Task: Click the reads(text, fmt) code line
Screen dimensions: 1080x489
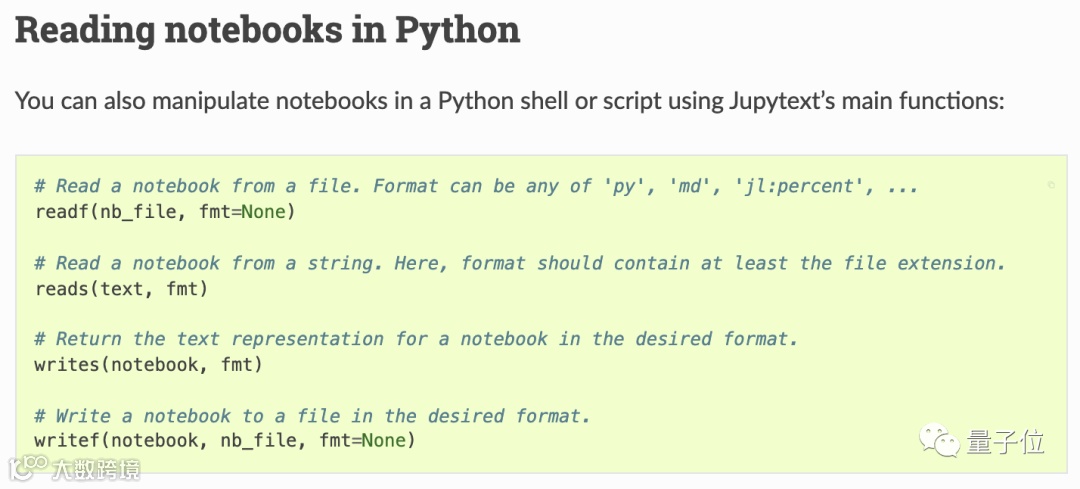Action: coord(121,289)
